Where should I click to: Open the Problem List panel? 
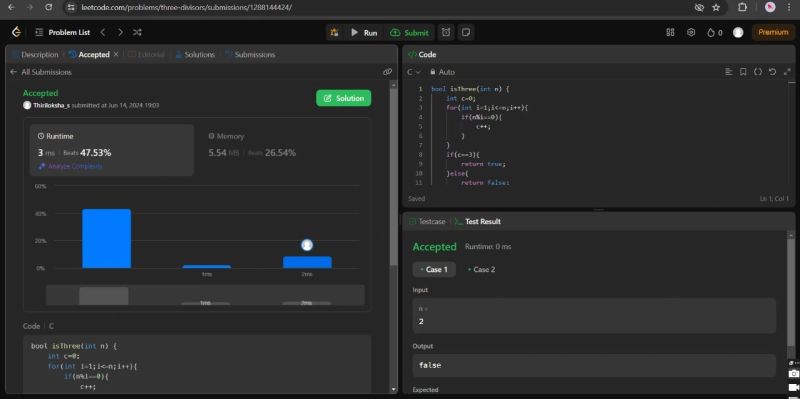tap(63, 32)
